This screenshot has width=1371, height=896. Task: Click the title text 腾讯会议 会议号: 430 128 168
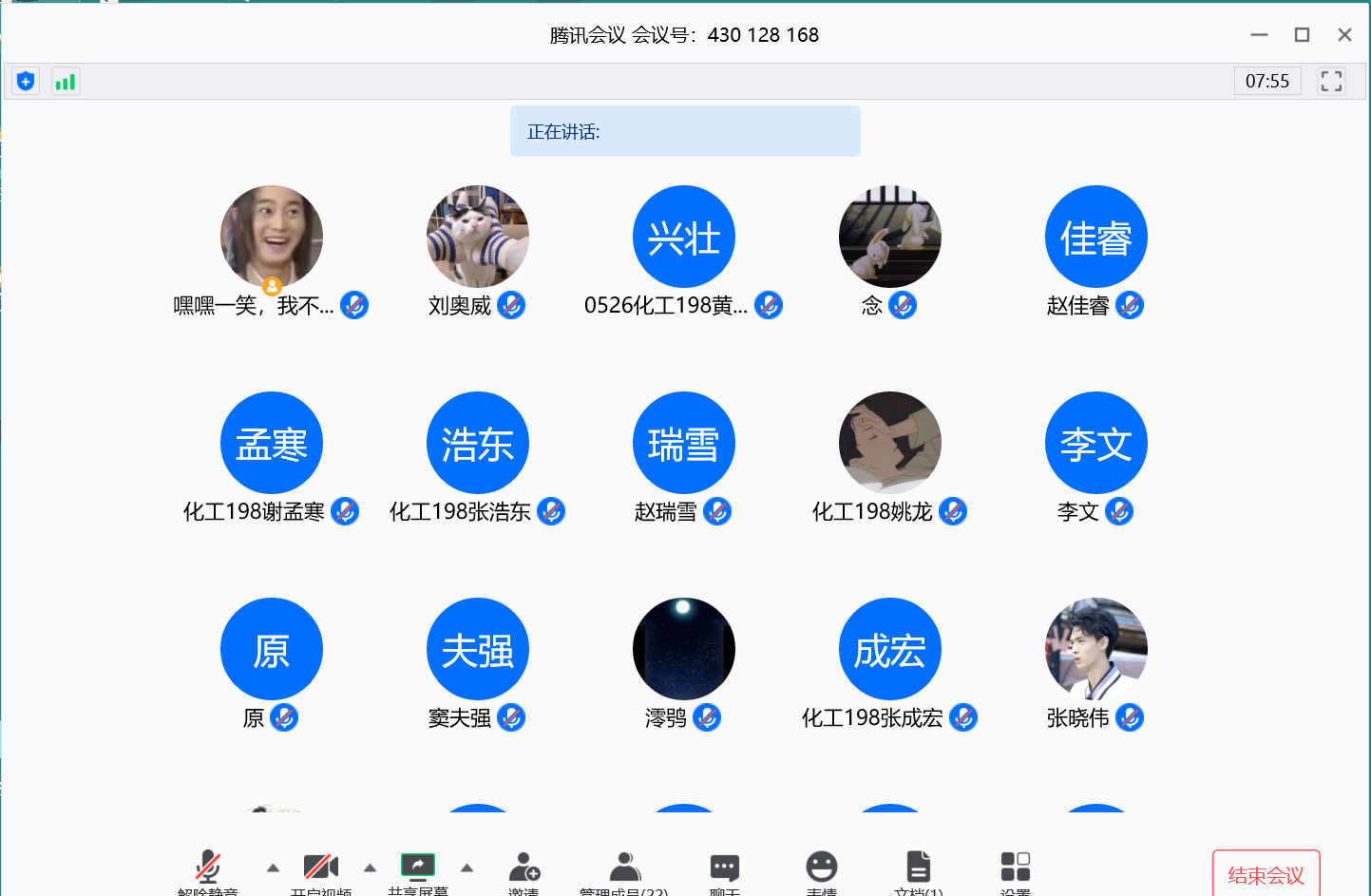click(684, 35)
